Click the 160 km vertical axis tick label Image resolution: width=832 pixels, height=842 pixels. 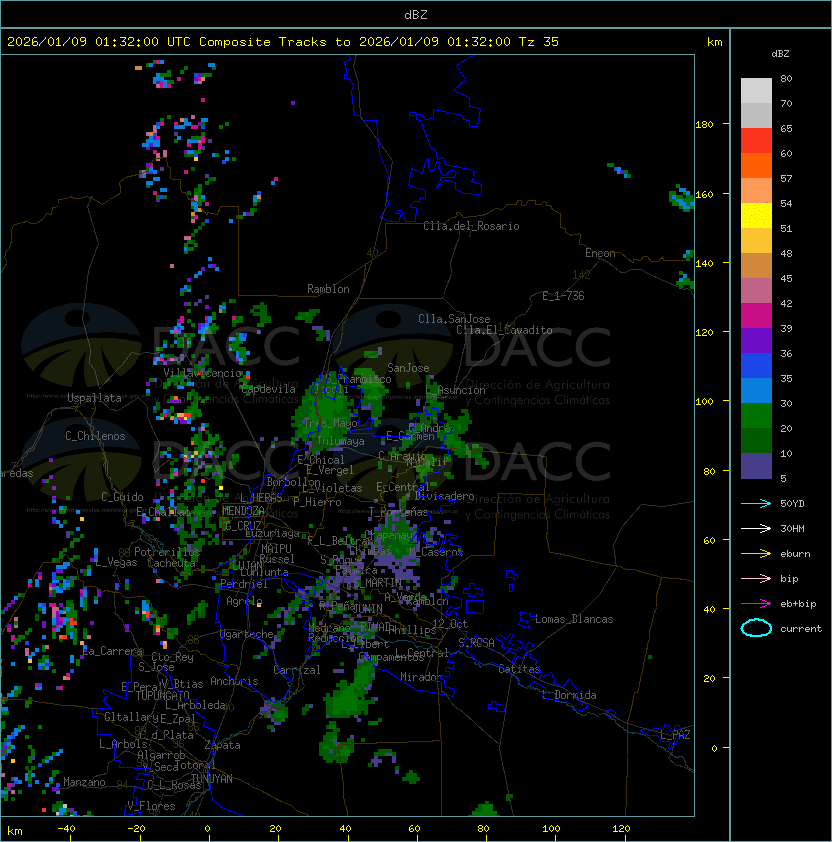[704, 194]
